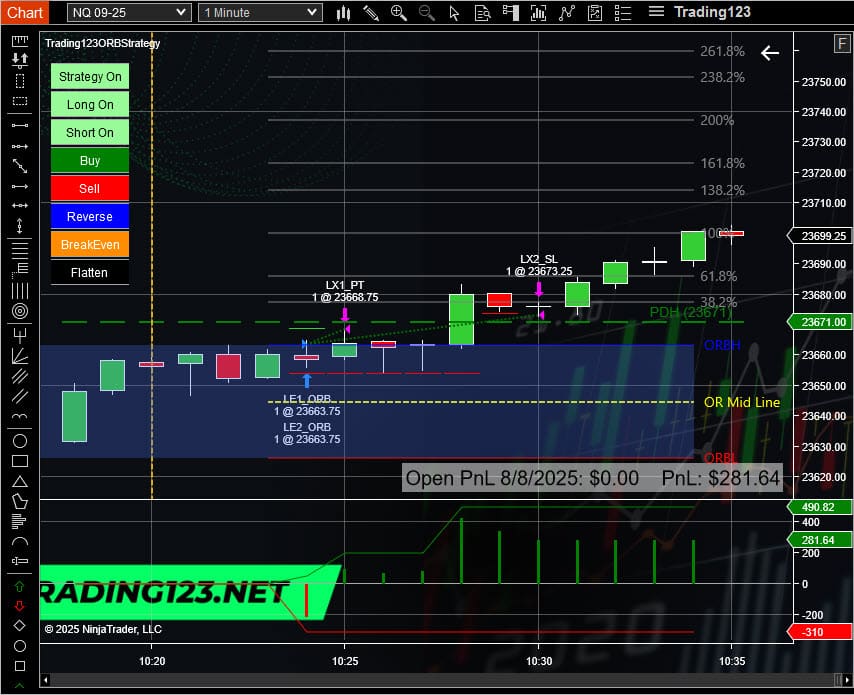Screen dimensions: 854x695
Task: Select the Polygon drawing tool
Action: tap(20, 501)
